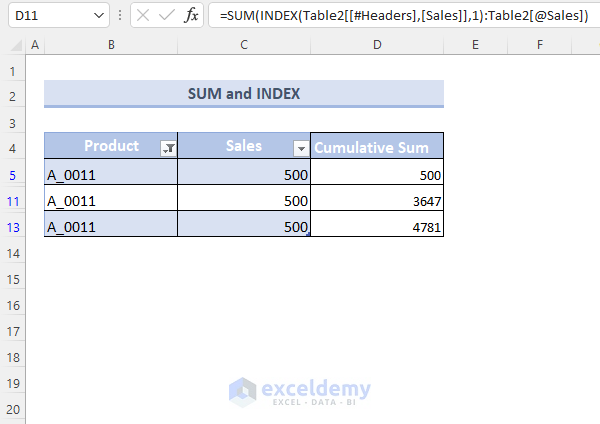
Task: Click the SUM and INDEX title cell
Action: [244, 94]
